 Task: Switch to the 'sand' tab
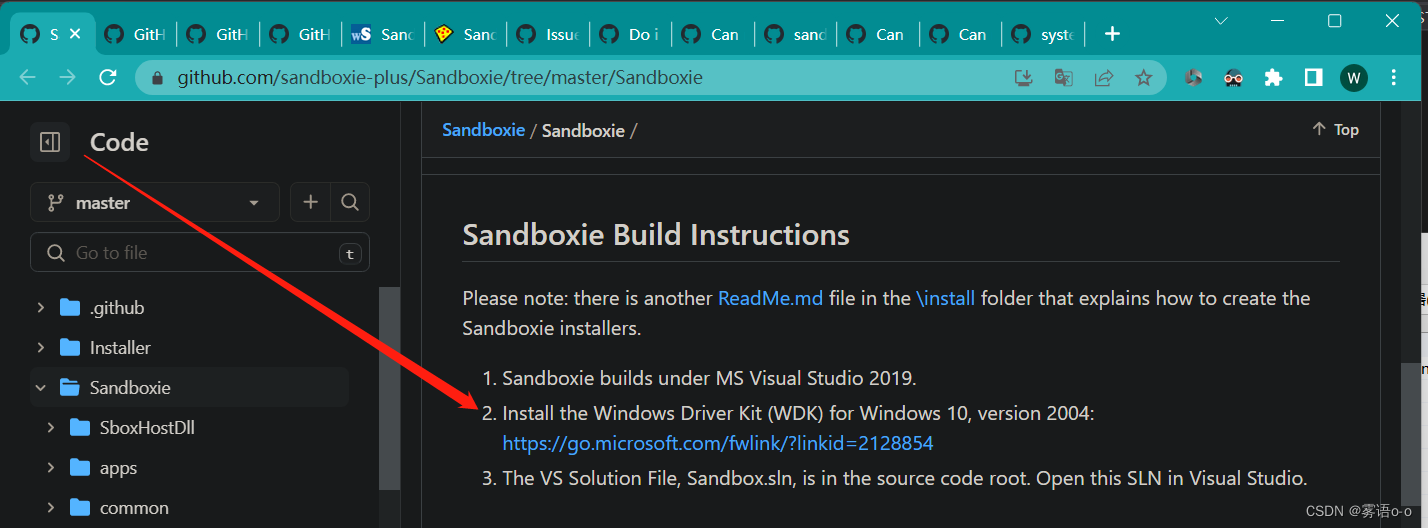pos(795,34)
